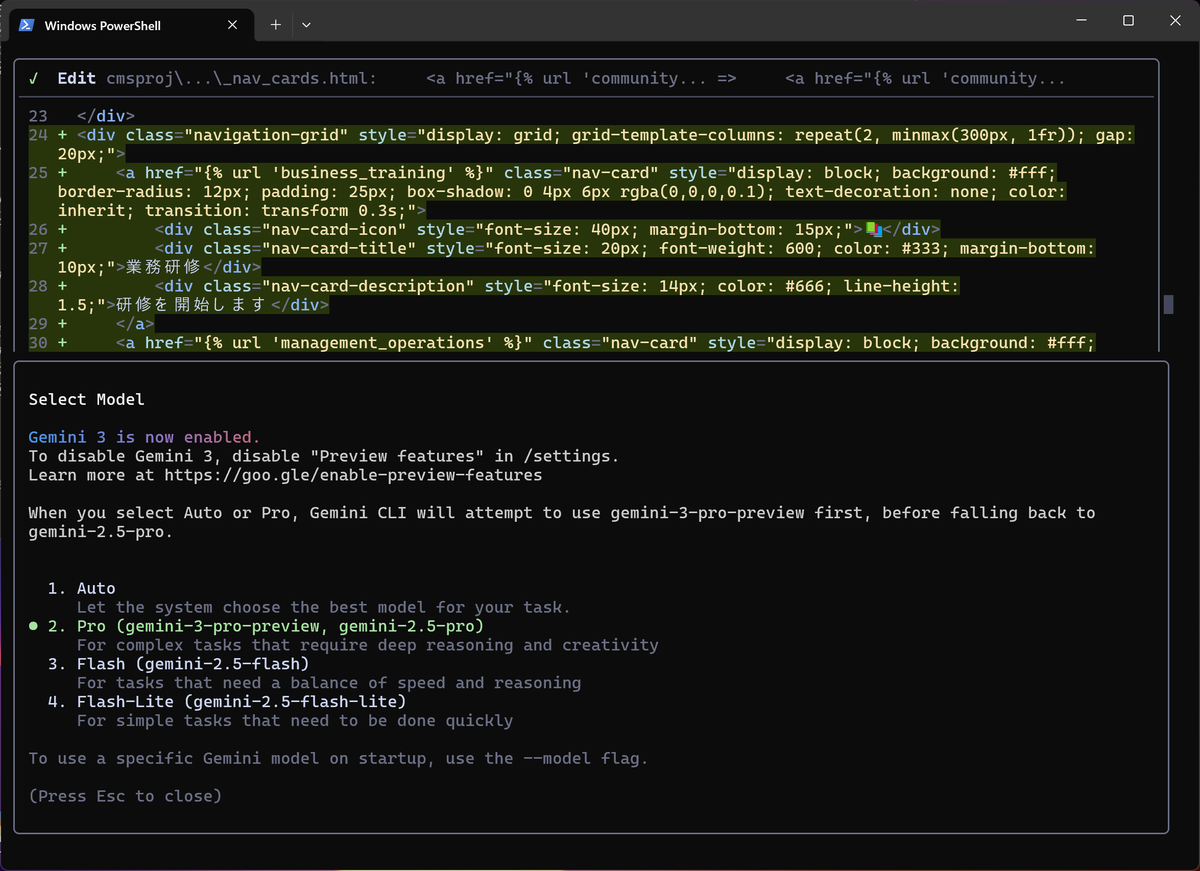
Task: Select the Auto model option
Action: coord(95,587)
